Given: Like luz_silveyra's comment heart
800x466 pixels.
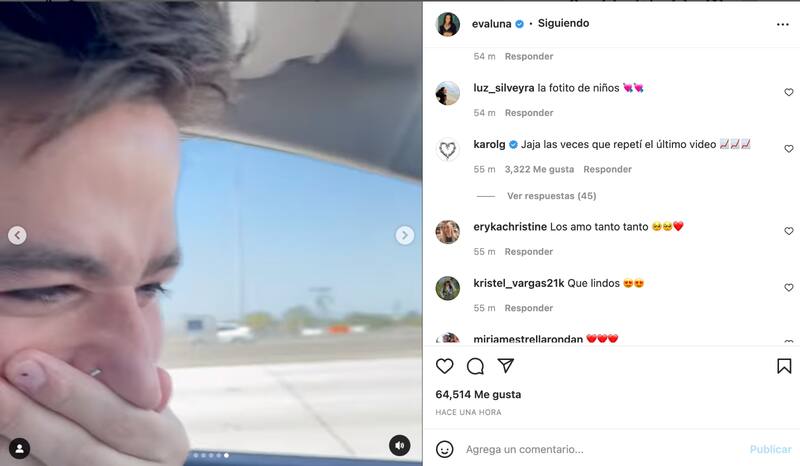Looking at the screenshot, I should [789, 92].
